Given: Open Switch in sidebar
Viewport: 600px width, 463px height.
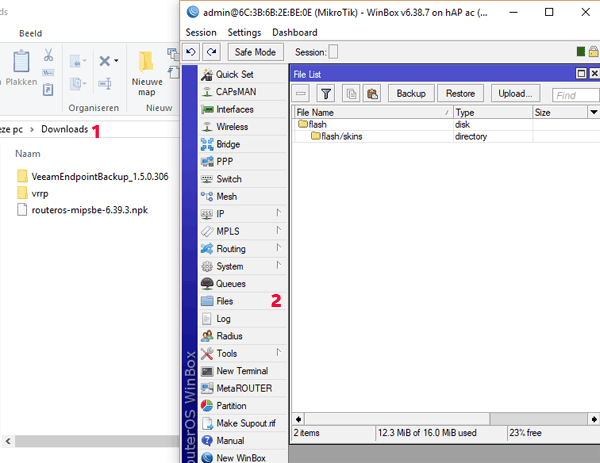Looking at the screenshot, I should [x=243, y=179].
